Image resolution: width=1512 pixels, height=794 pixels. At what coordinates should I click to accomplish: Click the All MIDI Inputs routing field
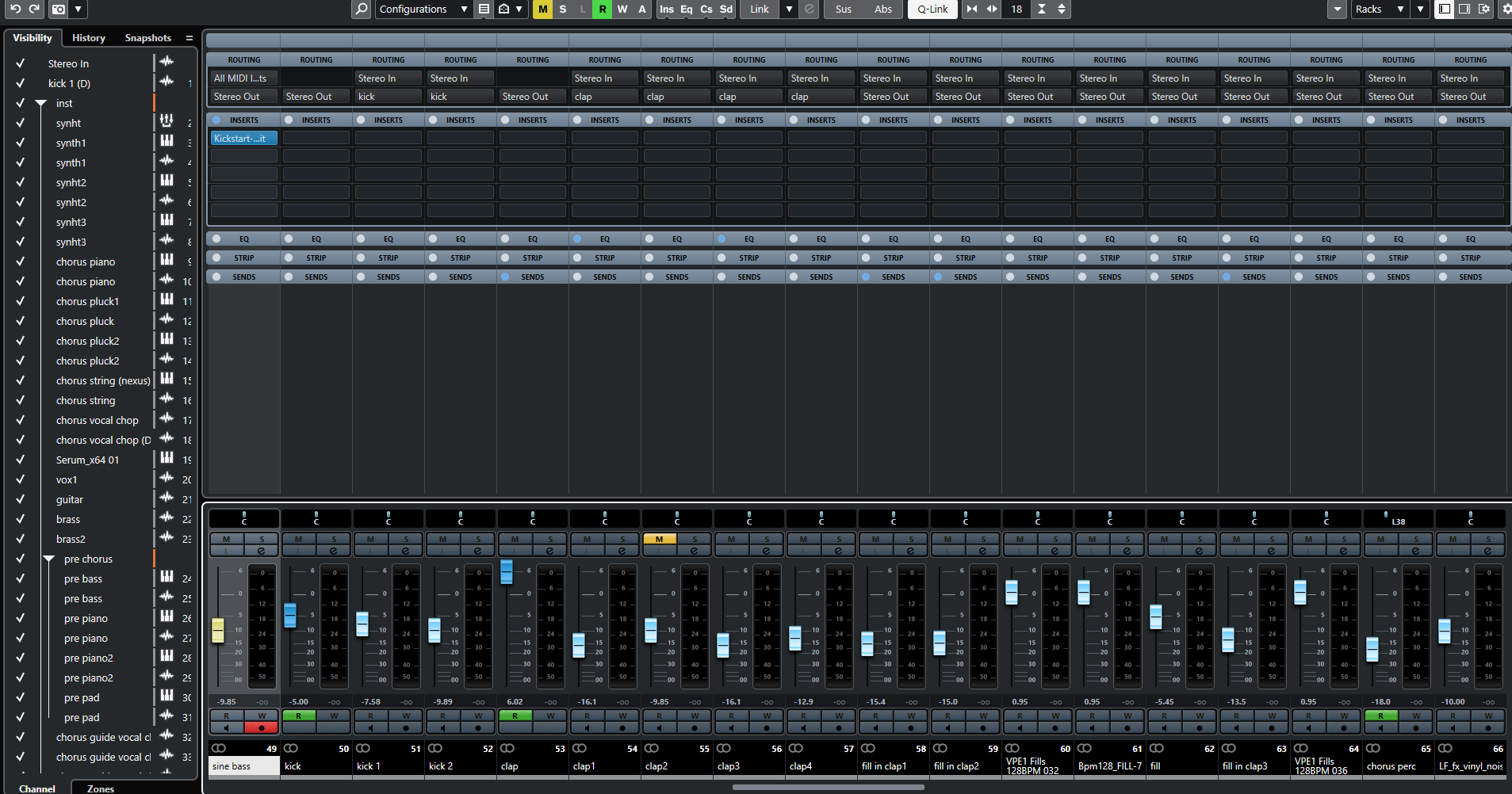(243, 78)
